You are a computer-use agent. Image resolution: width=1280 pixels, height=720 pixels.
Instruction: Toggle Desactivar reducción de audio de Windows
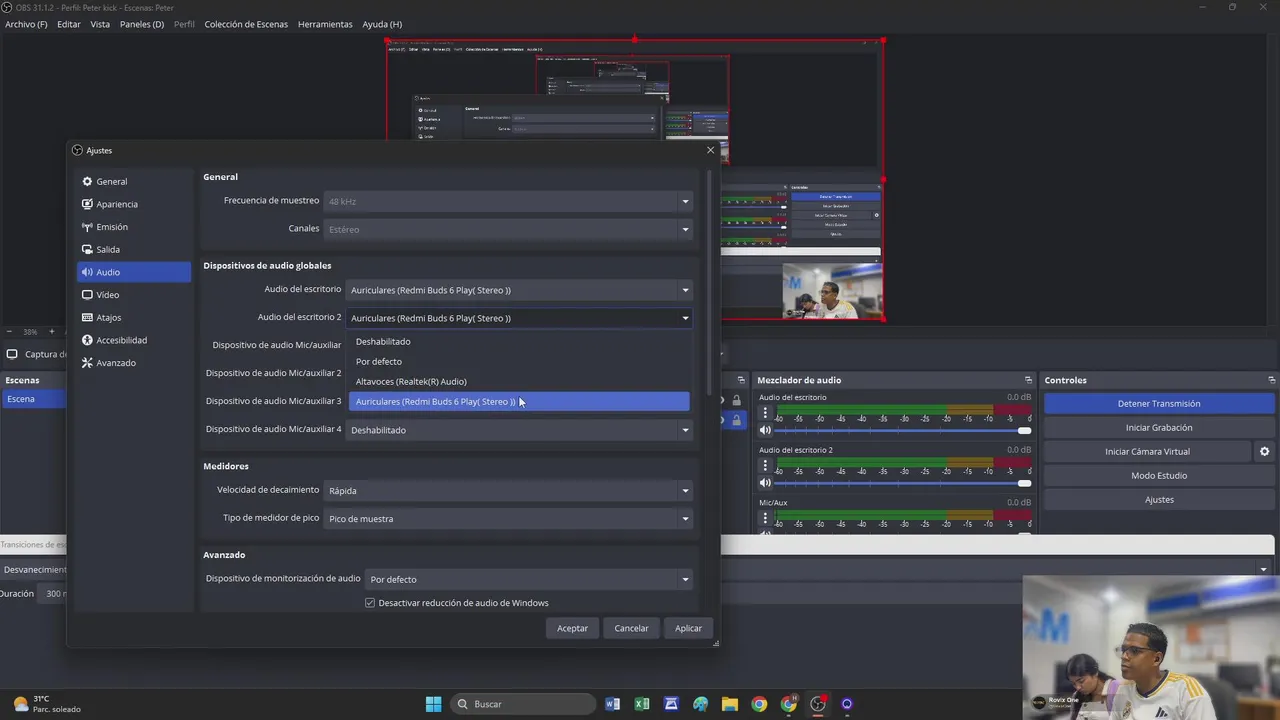pos(370,603)
